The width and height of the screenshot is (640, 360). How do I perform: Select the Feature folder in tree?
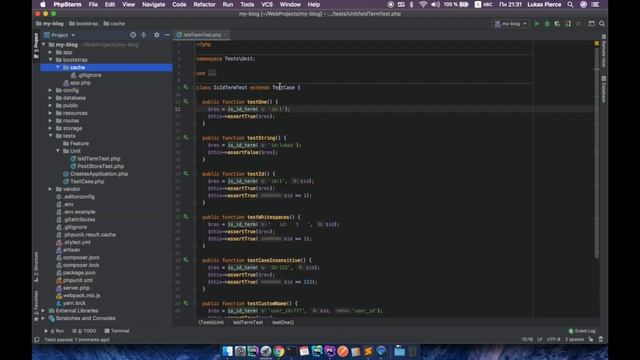click(79, 144)
